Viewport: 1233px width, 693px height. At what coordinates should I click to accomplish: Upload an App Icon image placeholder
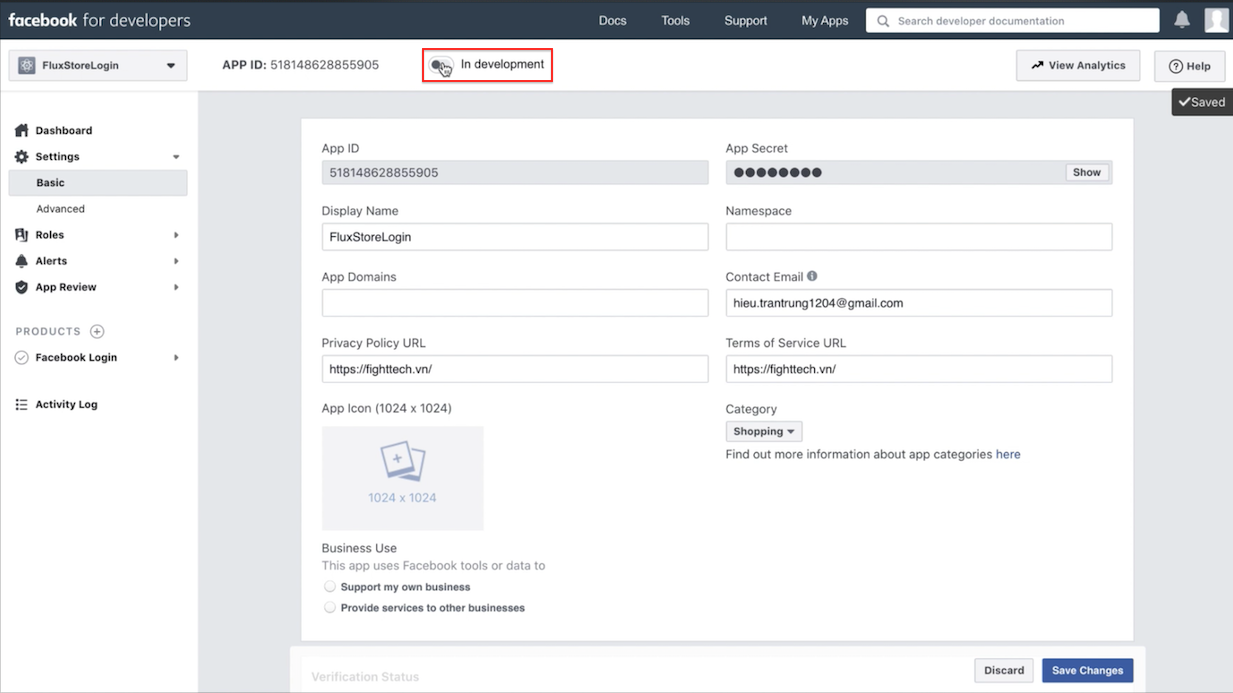click(402, 478)
